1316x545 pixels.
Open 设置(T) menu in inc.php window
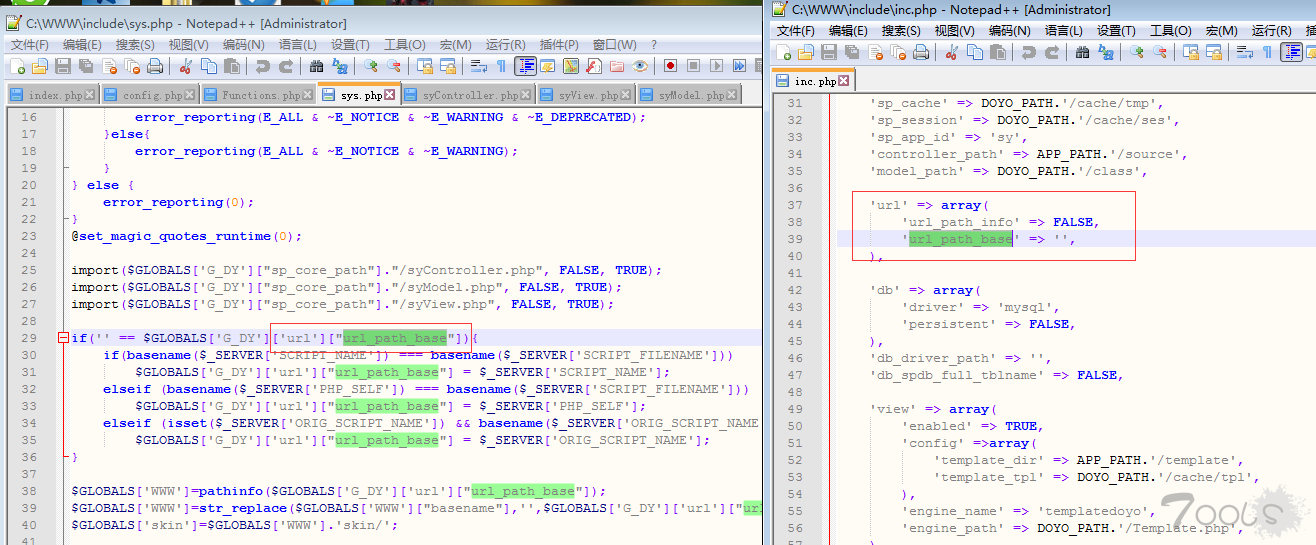pos(1116,31)
